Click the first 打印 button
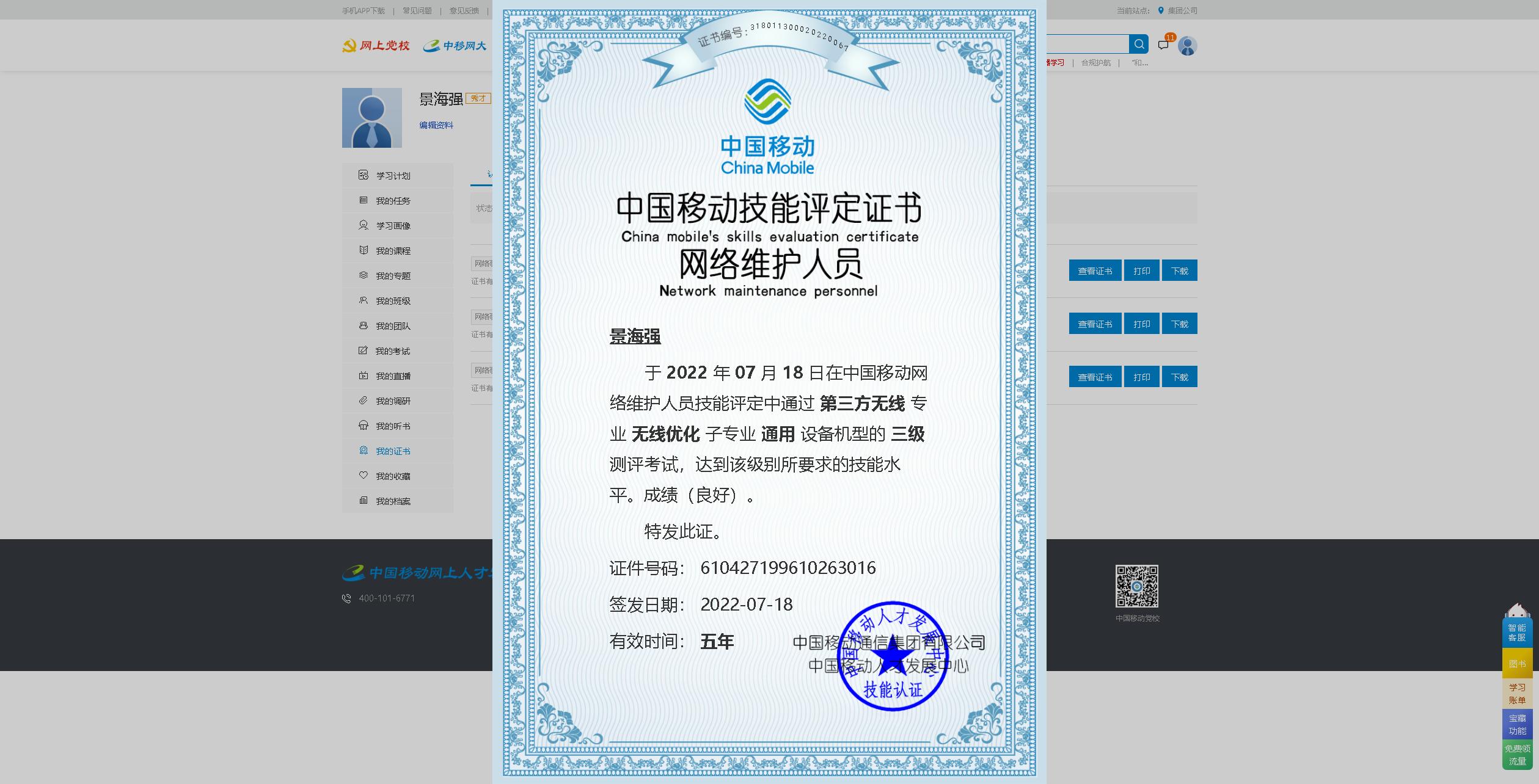The width and height of the screenshot is (1539, 784). click(x=1142, y=270)
